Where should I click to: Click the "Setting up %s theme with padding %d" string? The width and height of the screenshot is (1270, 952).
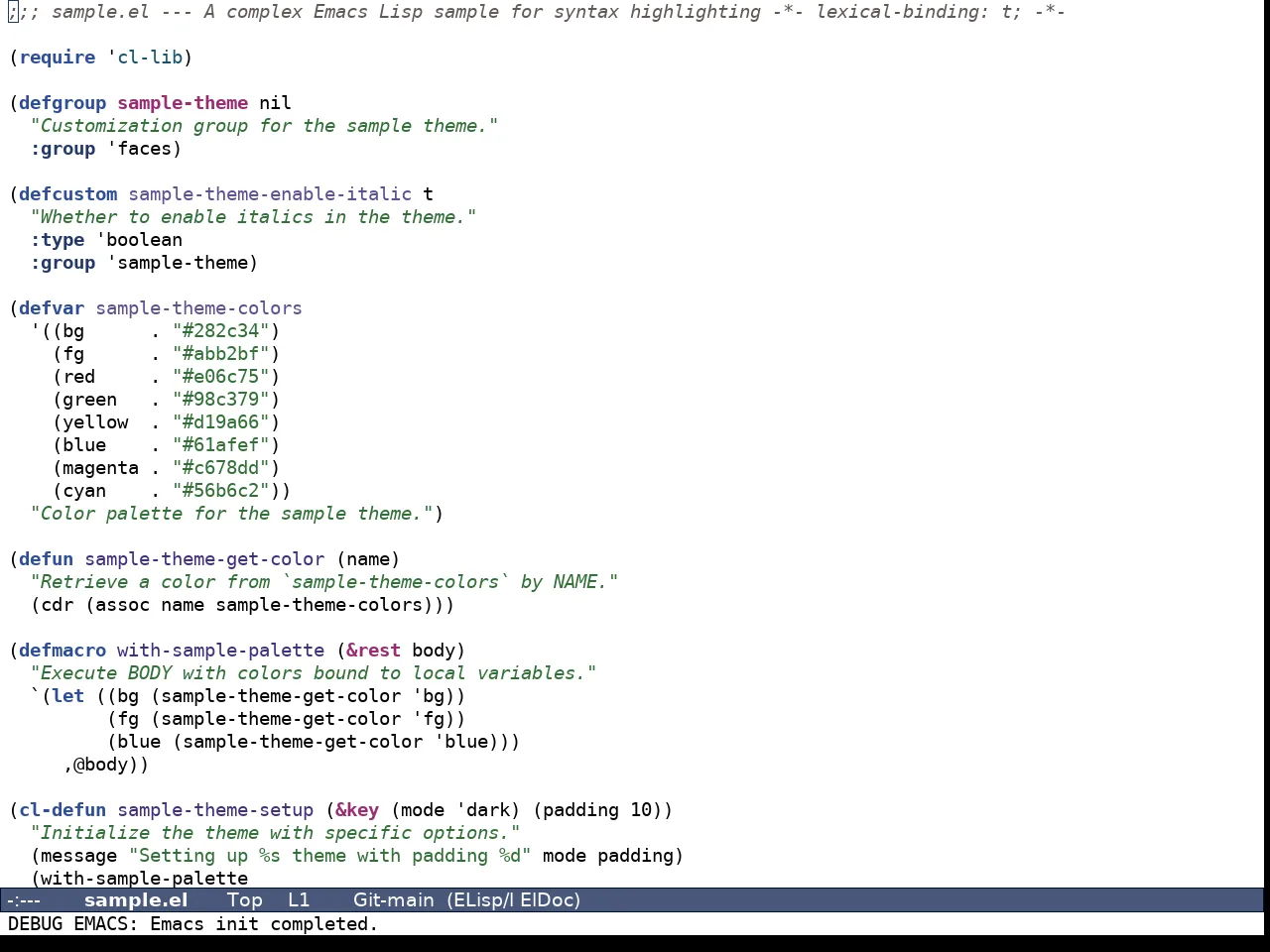329,856
